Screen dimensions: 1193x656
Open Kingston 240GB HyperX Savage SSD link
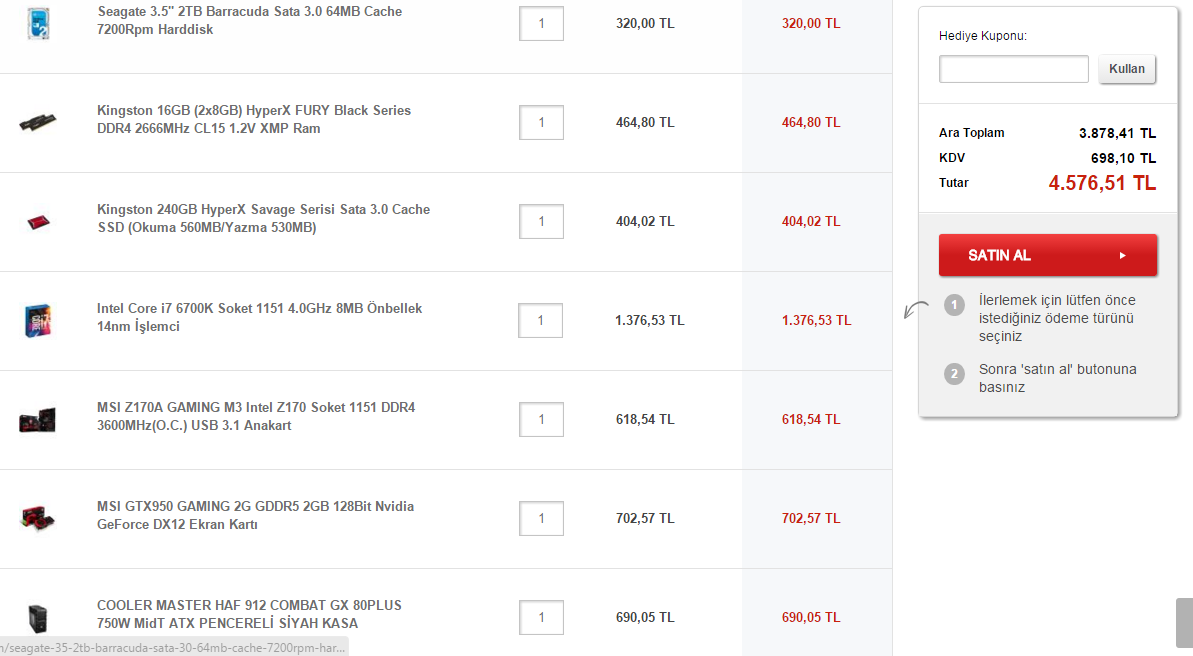[263, 218]
